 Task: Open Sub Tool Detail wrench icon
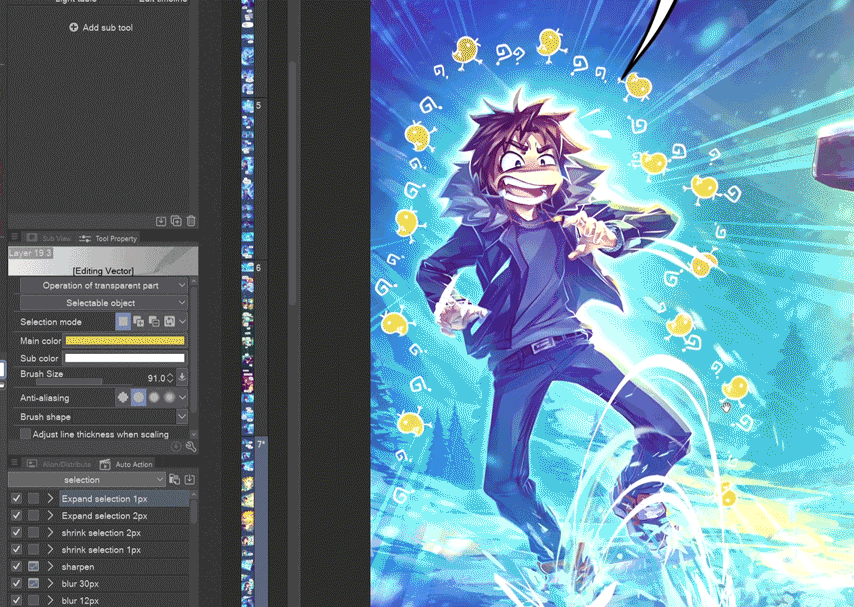coord(191,447)
